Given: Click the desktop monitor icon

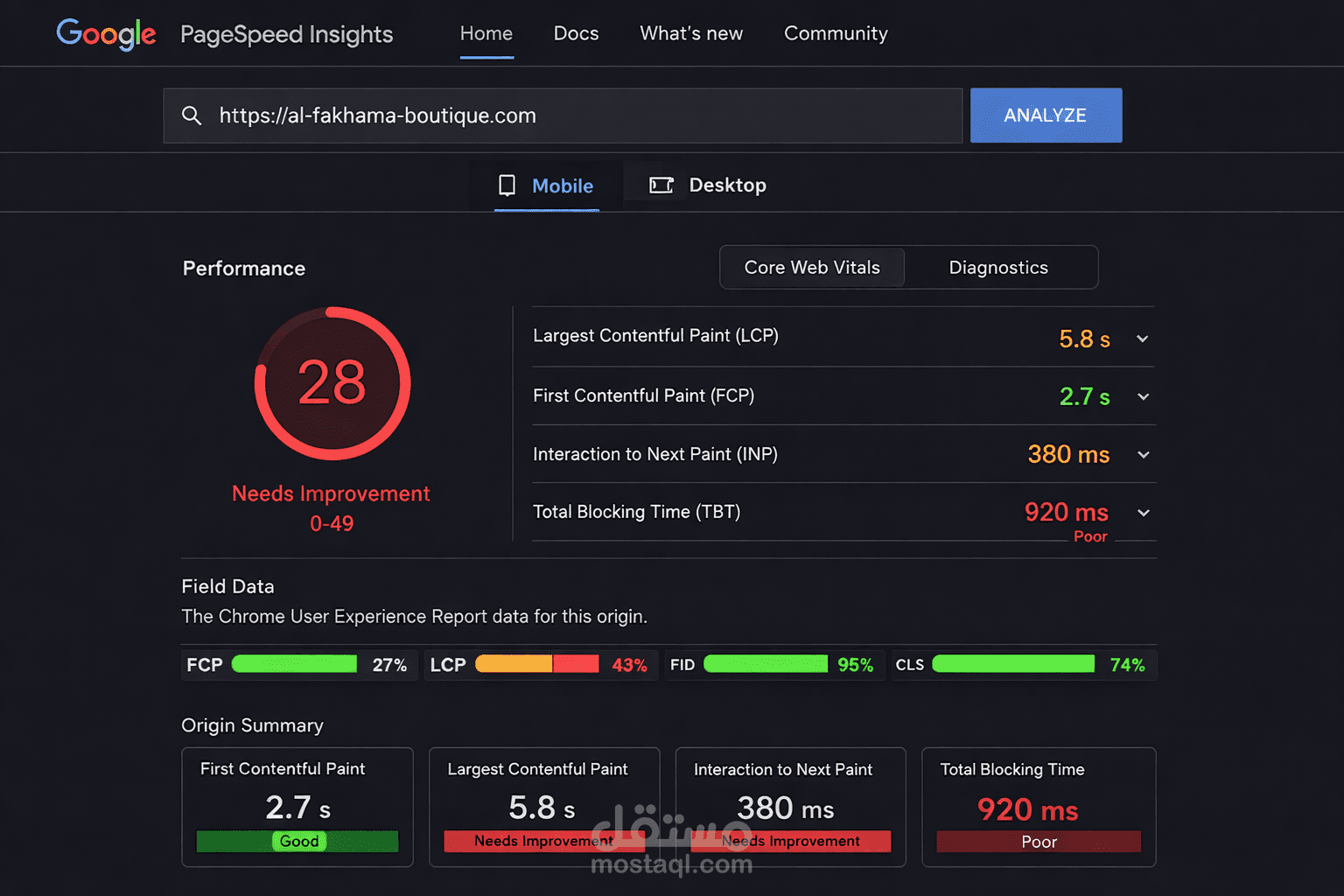Looking at the screenshot, I should (661, 185).
